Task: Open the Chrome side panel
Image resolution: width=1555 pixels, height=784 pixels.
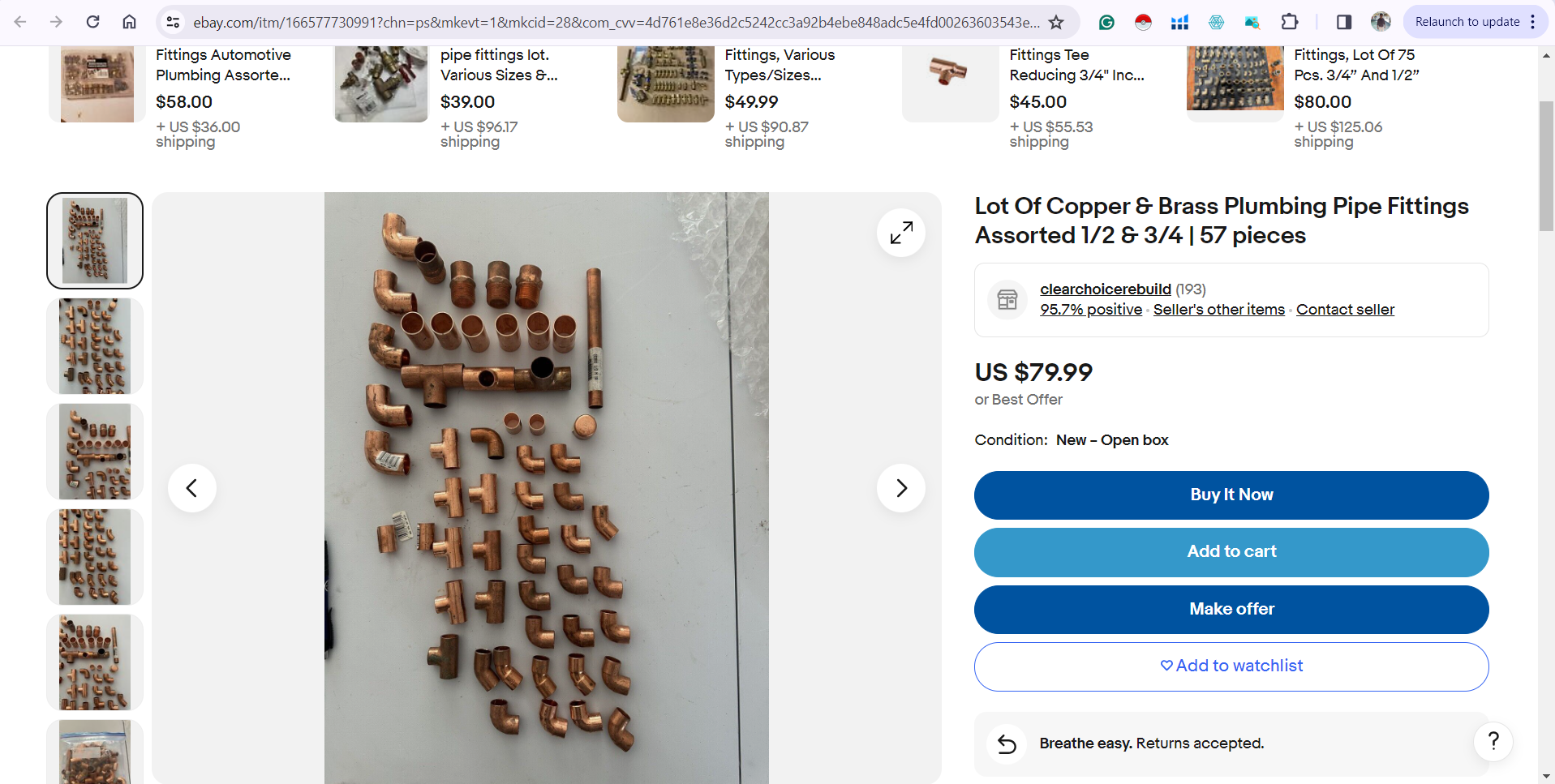Action: (1342, 22)
